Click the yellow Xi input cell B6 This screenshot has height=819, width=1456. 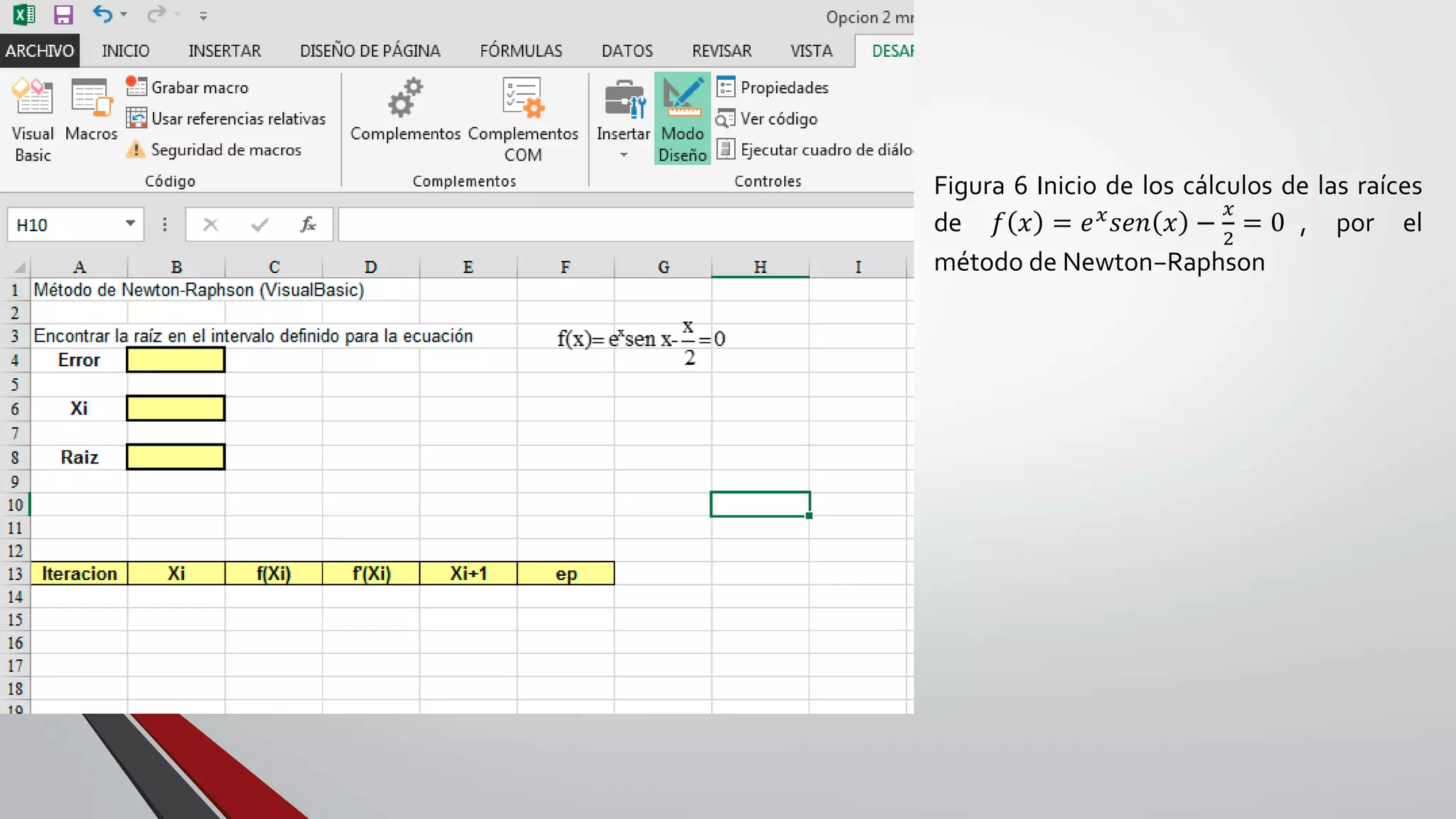pyautogui.click(x=176, y=408)
